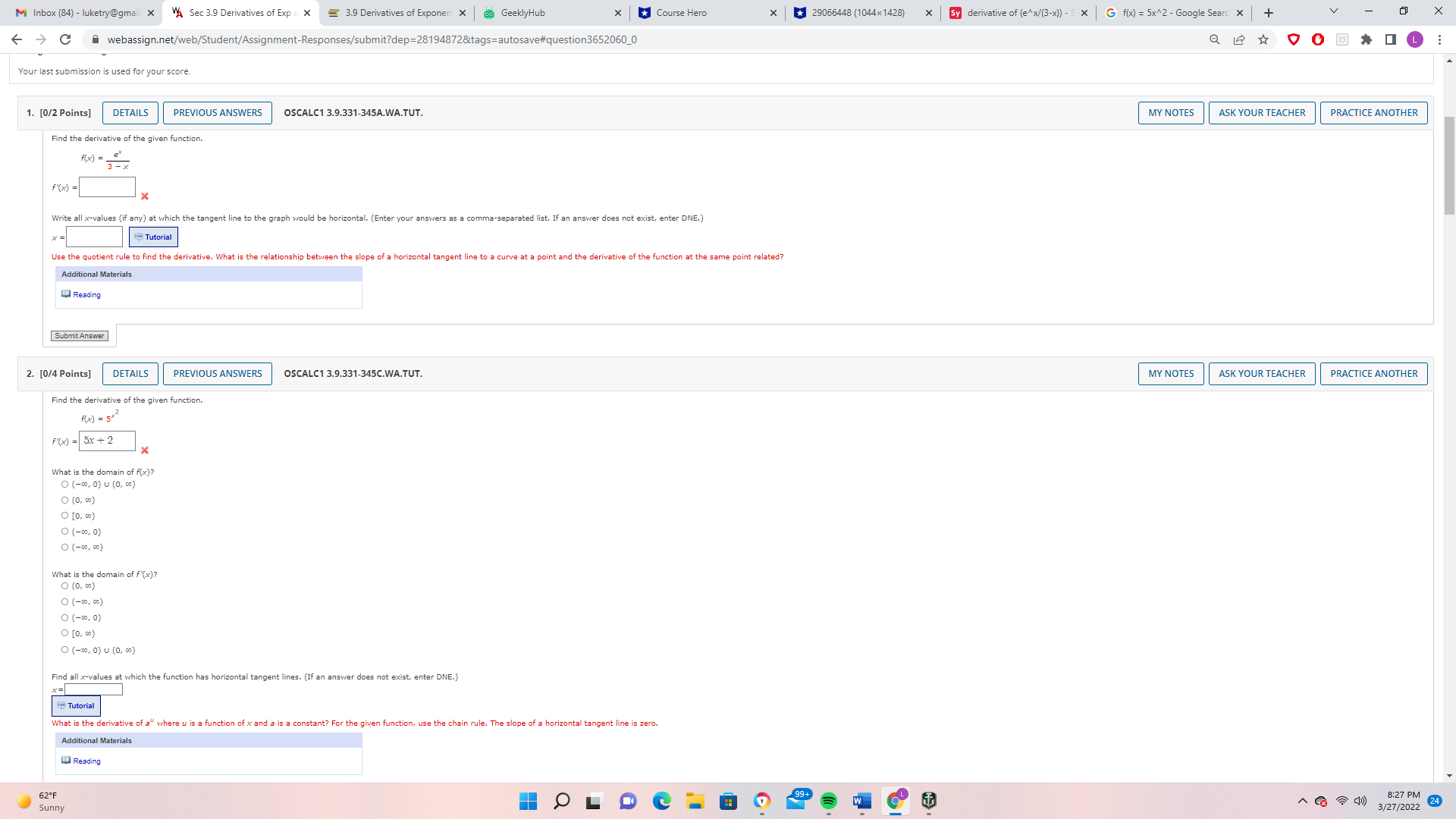Viewport: 1456px width, 819px height.
Task: Open Microsoft Word from the taskbar
Action: (861, 801)
